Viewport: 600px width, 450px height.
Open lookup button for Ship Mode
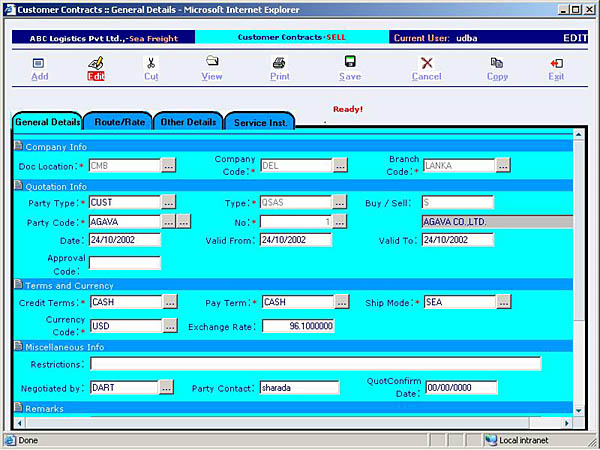tap(504, 302)
